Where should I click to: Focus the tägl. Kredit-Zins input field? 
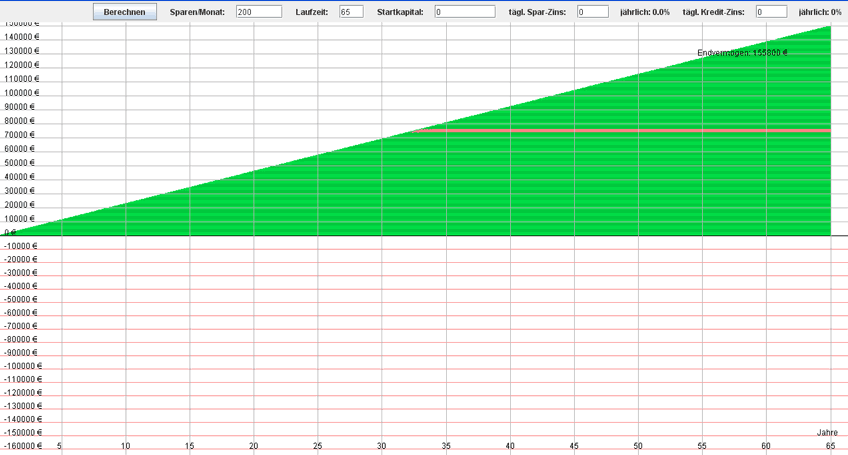771,12
